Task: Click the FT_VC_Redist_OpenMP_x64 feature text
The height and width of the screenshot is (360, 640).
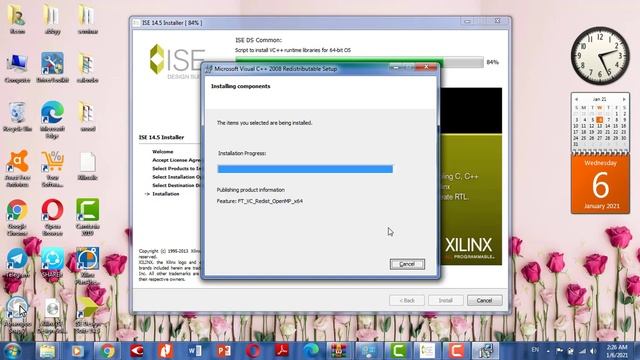Action: click(x=260, y=201)
